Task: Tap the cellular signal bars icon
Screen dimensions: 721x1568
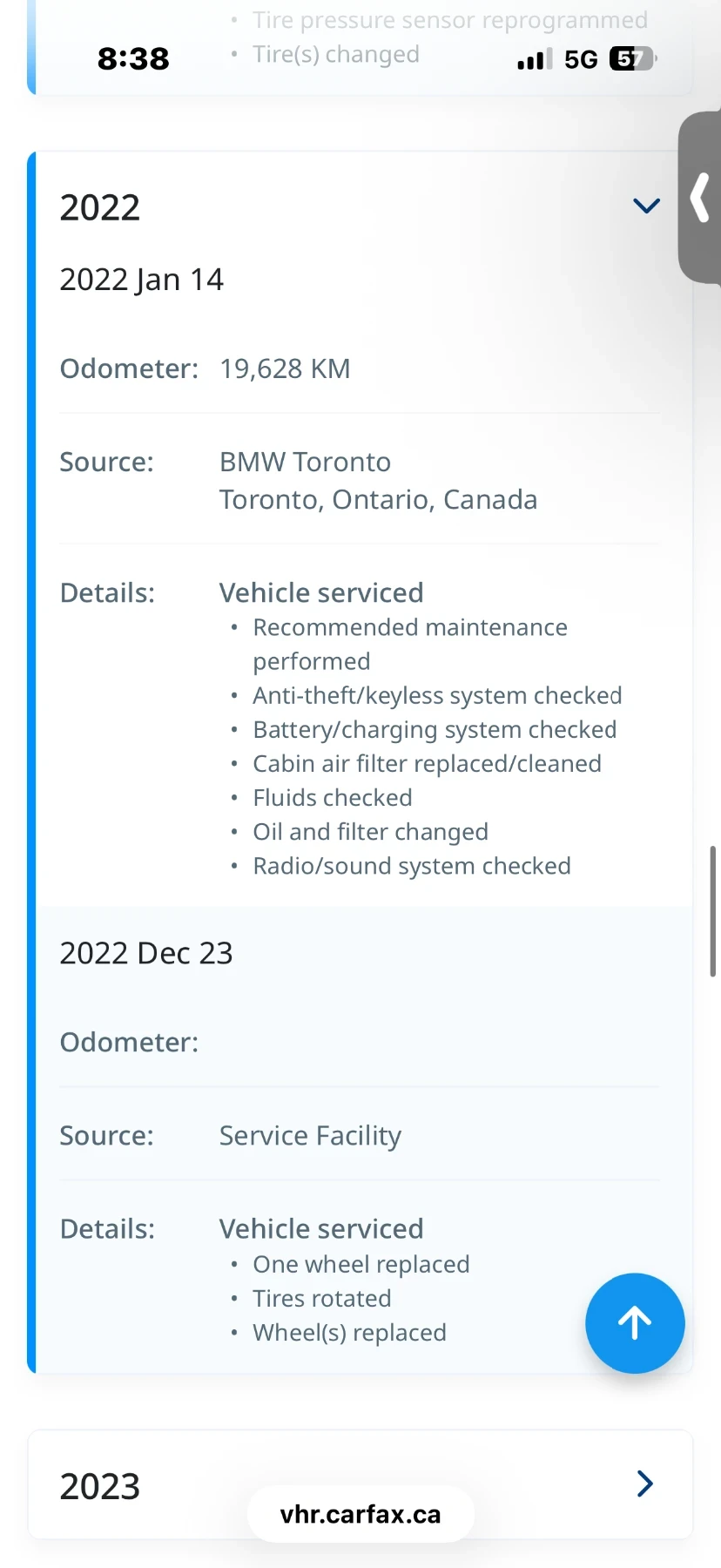Action: (534, 59)
